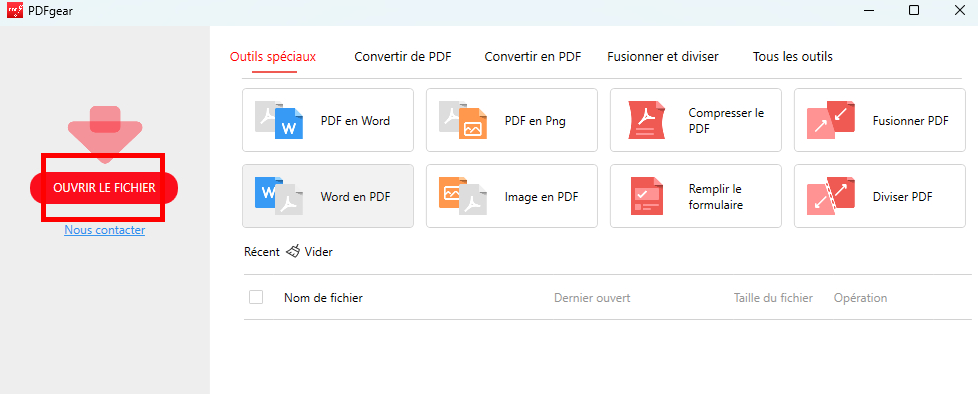
Task: Click the Opération column header
Action: [860, 298]
